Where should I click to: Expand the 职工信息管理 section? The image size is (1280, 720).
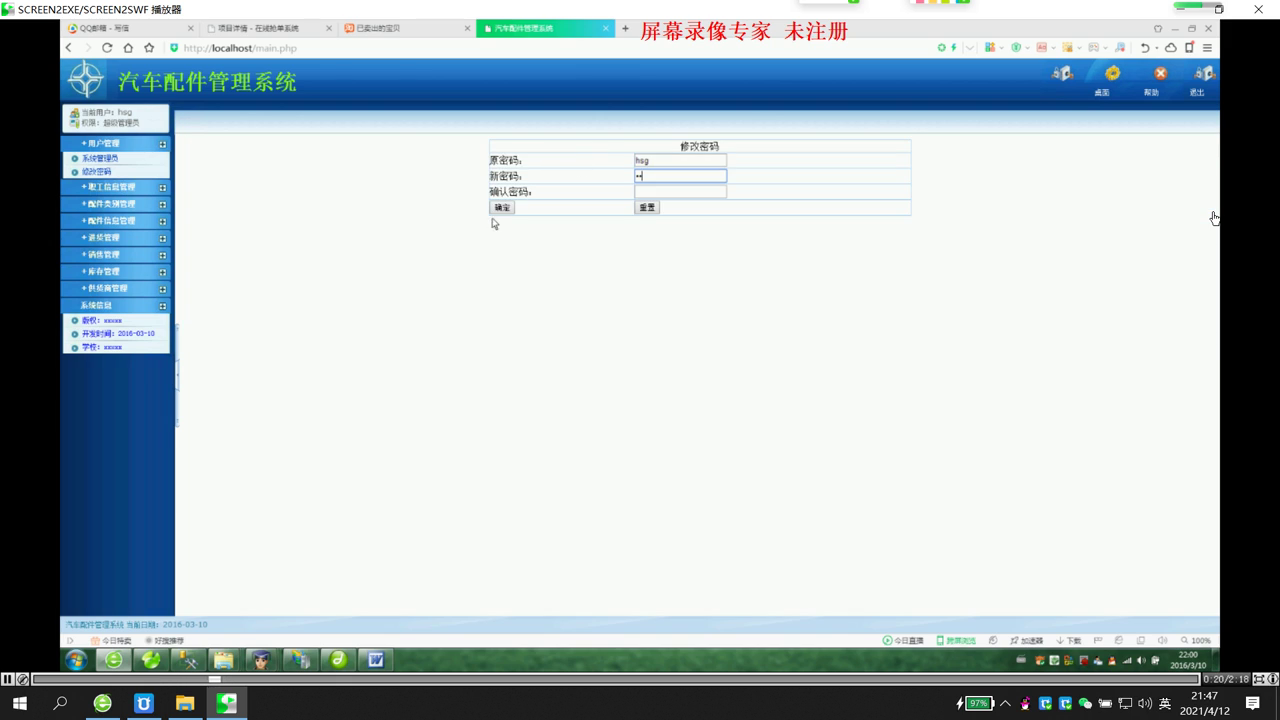[x=116, y=187]
